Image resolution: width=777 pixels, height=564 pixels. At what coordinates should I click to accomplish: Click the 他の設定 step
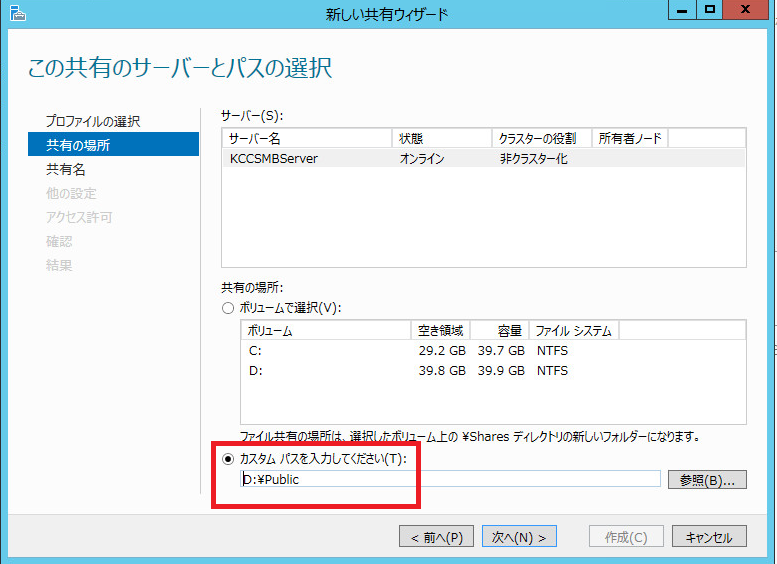point(71,193)
